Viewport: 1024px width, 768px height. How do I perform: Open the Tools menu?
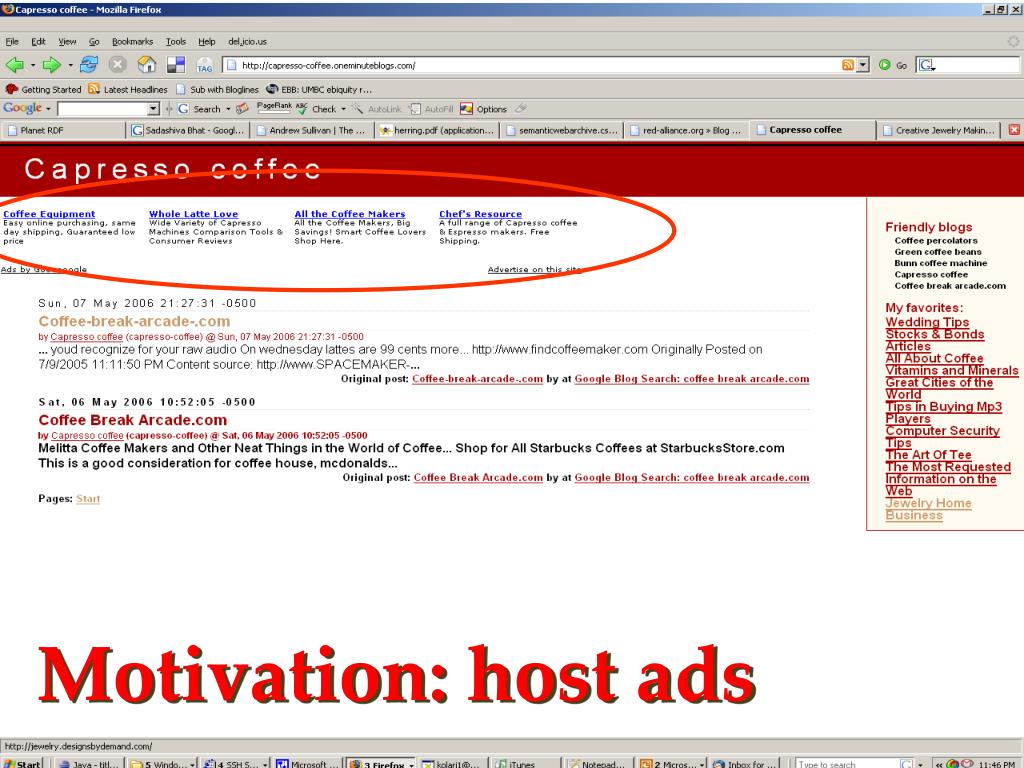pos(176,41)
